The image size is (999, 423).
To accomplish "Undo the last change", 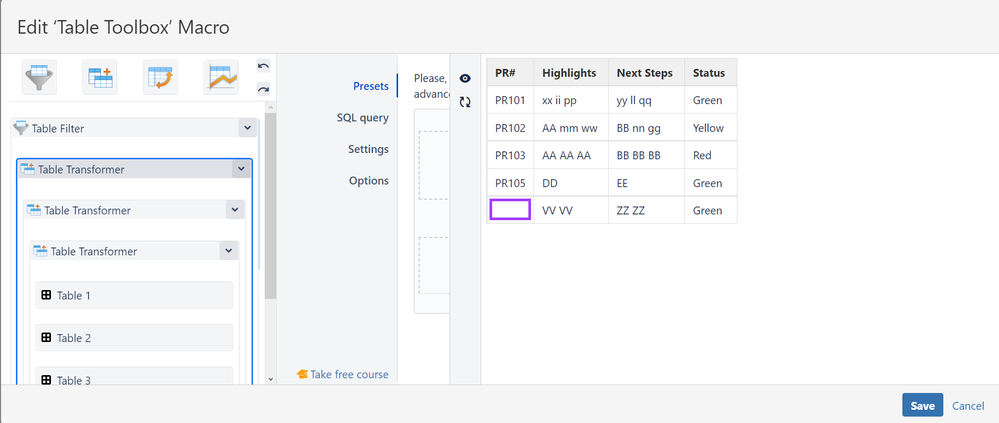I will click(x=263, y=66).
